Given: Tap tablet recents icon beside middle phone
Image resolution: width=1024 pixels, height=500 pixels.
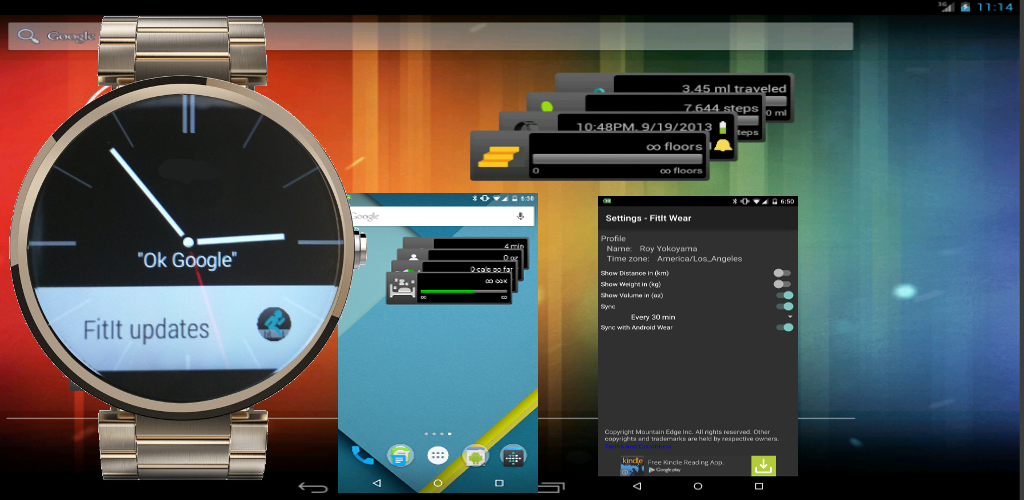Looking at the screenshot, I should coord(552,487).
